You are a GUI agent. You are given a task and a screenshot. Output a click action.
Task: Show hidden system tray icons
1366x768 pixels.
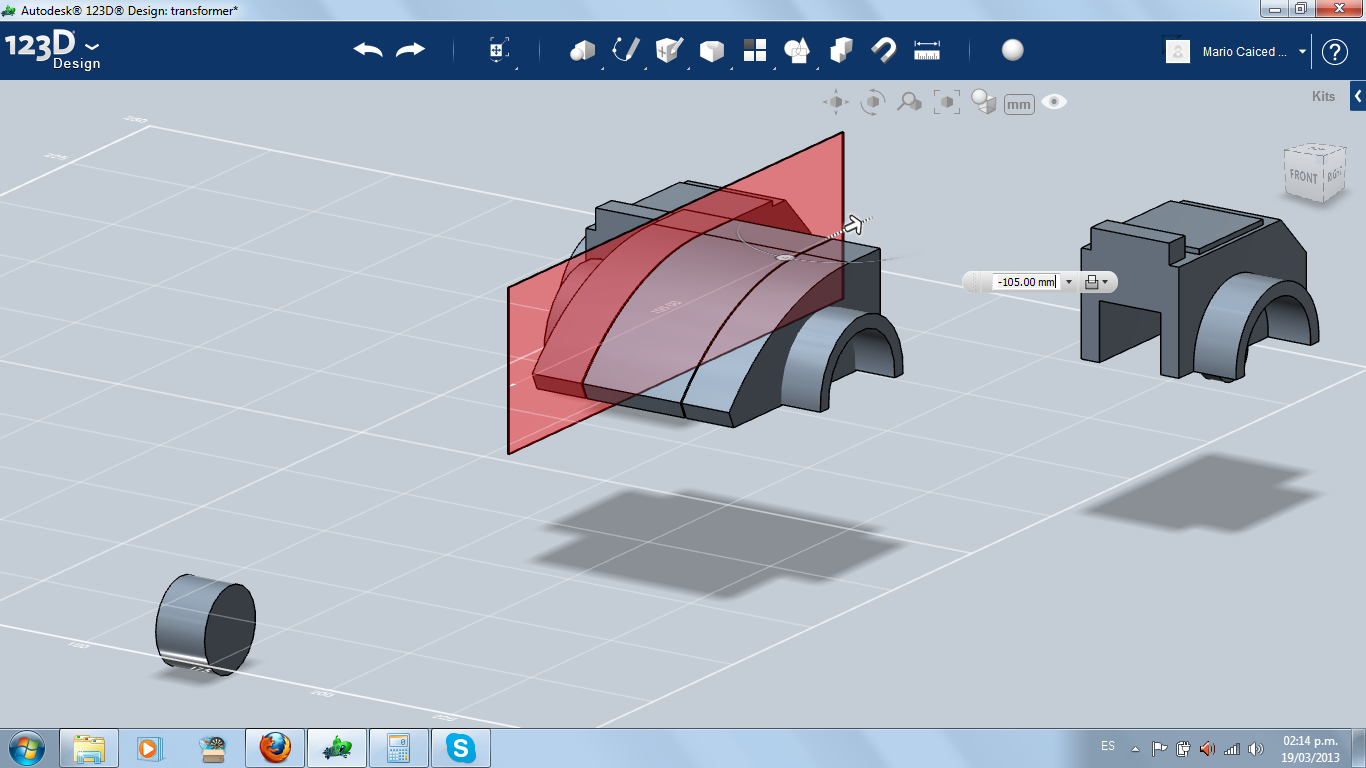pos(1135,748)
